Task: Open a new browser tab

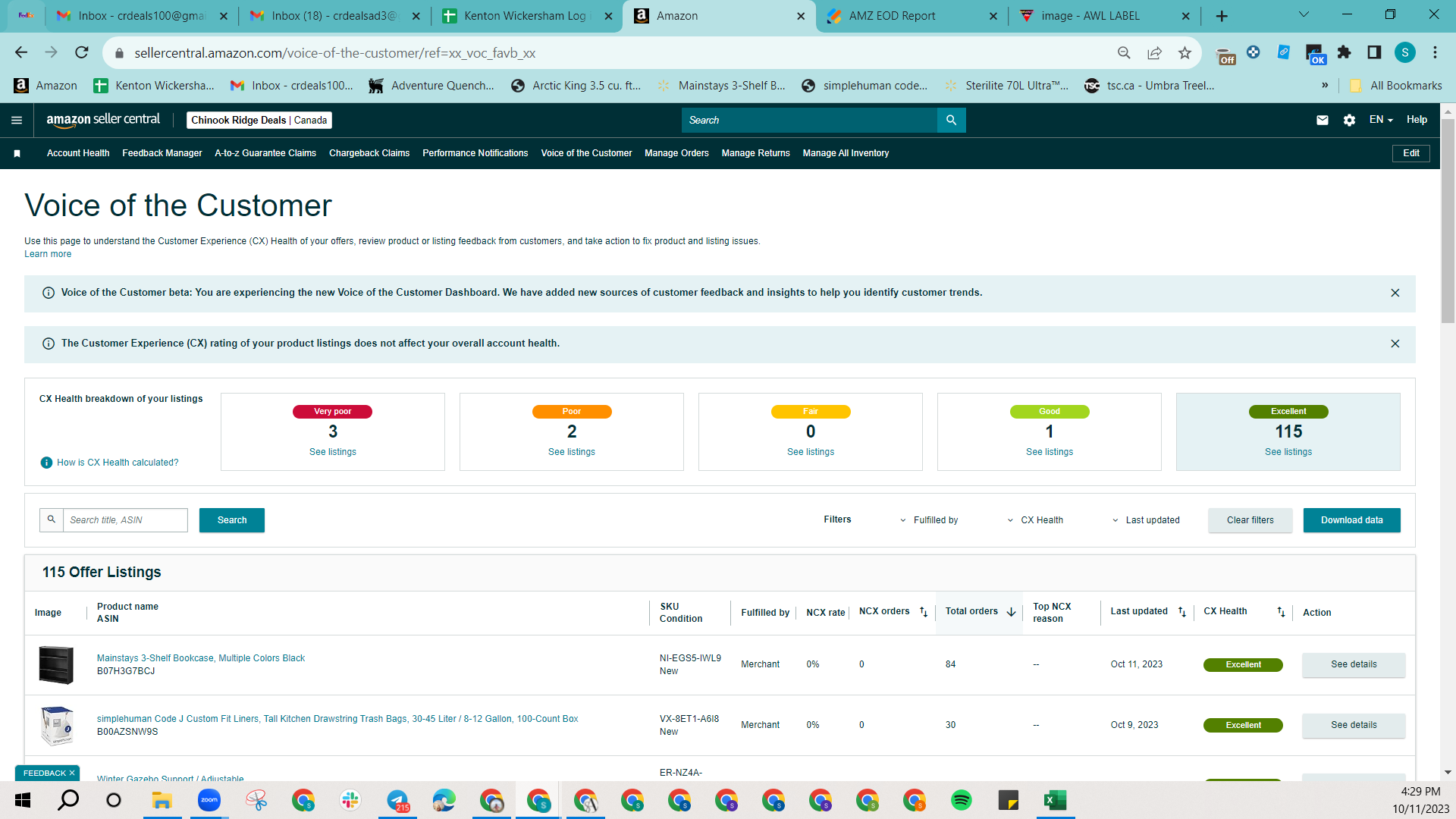Action: [x=1222, y=16]
